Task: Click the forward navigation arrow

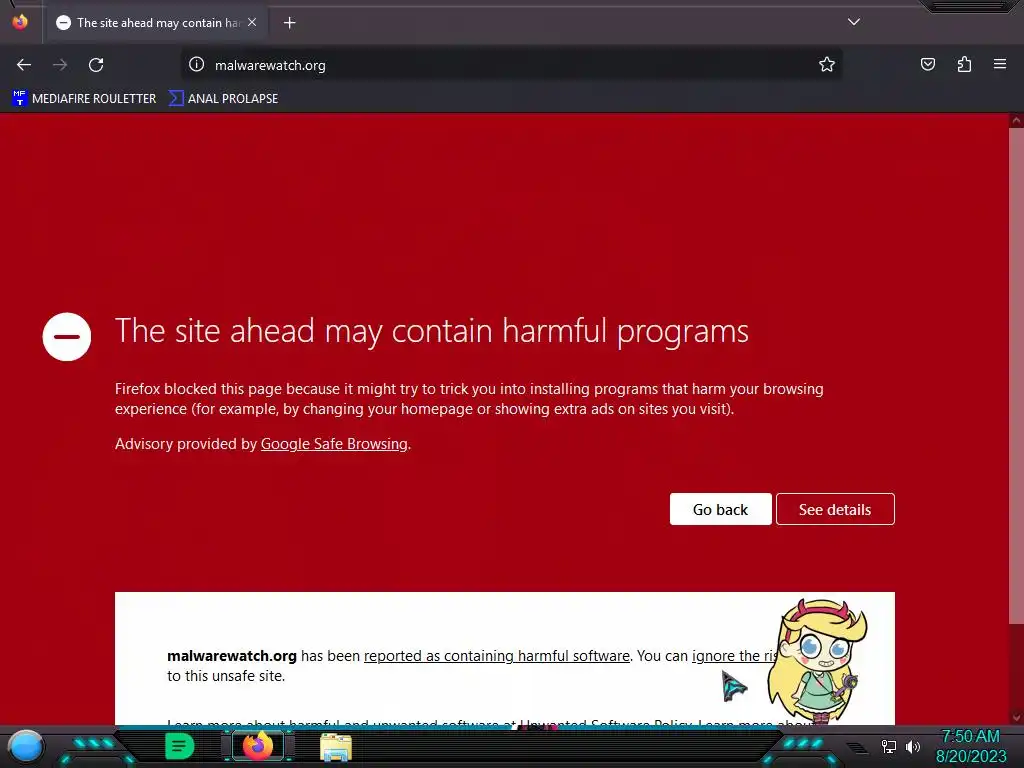Action: click(x=60, y=65)
